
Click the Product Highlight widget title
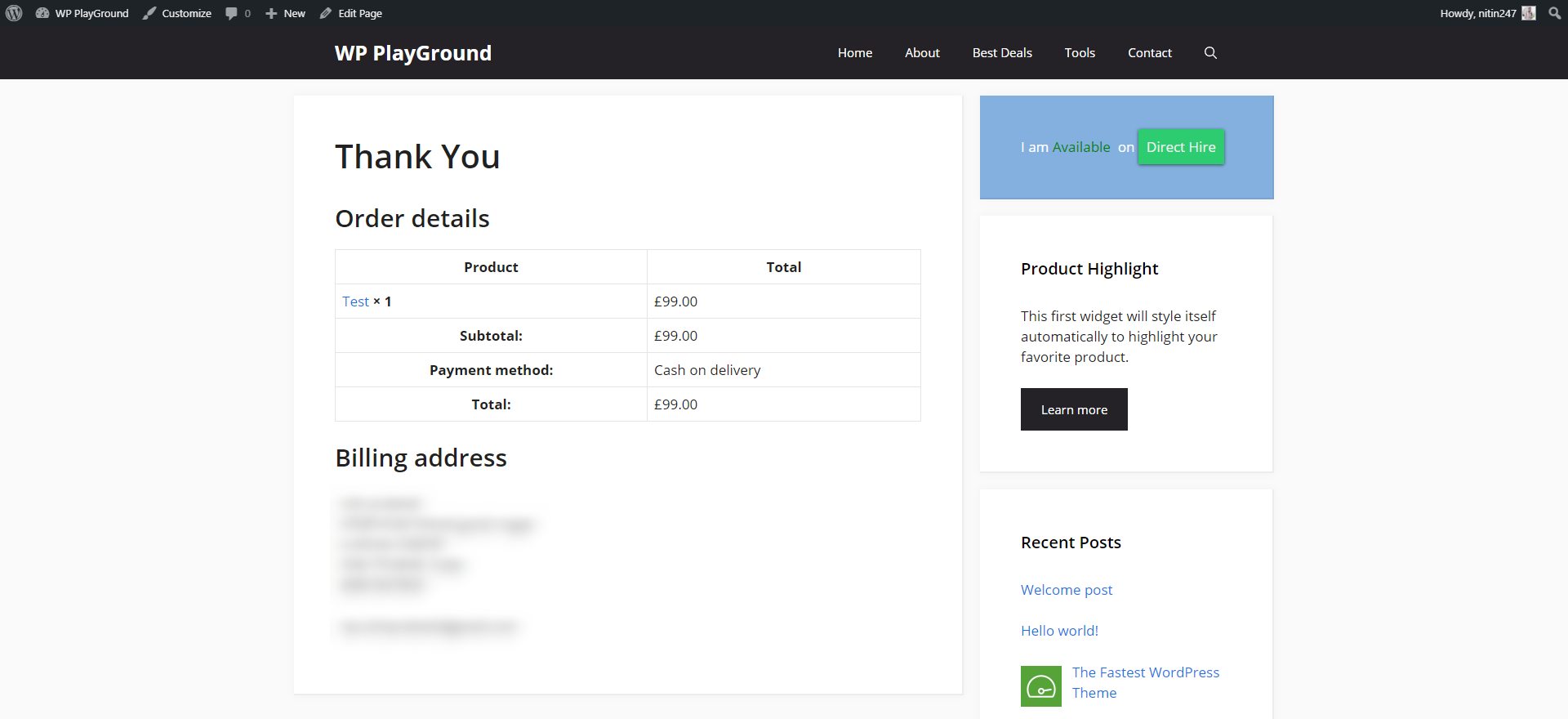click(1089, 269)
